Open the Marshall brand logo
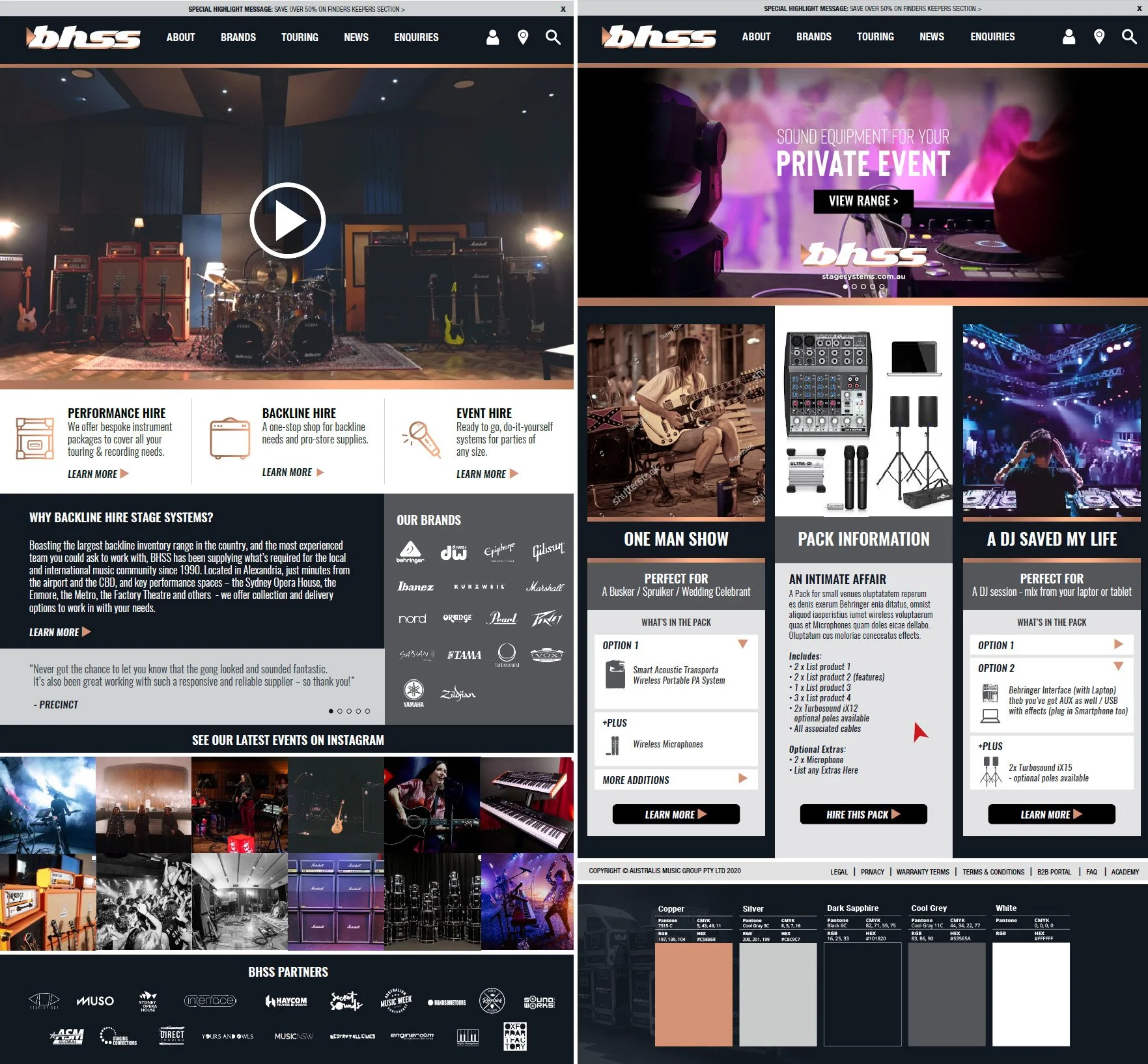The width and height of the screenshot is (1148, 1064). click(x=545, y=587)
